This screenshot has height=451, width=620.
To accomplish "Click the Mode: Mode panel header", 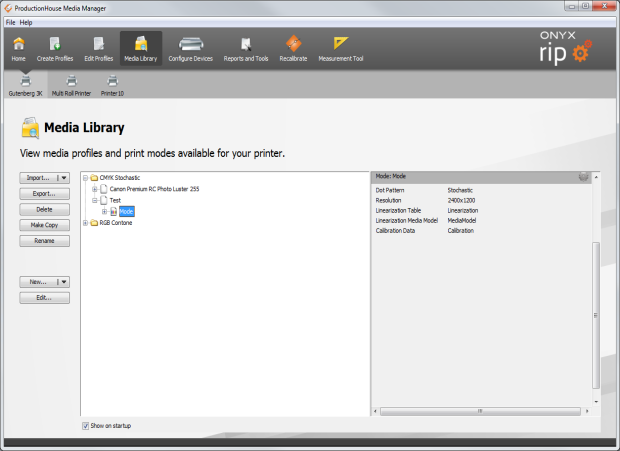I will point(481,177).
